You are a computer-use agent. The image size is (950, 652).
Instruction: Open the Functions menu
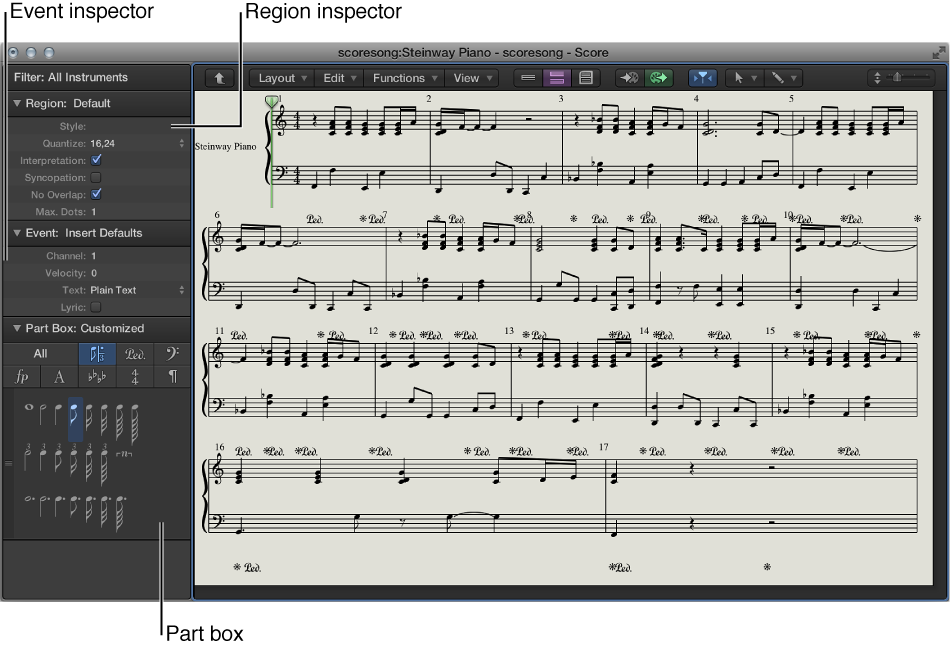[404, 77]
